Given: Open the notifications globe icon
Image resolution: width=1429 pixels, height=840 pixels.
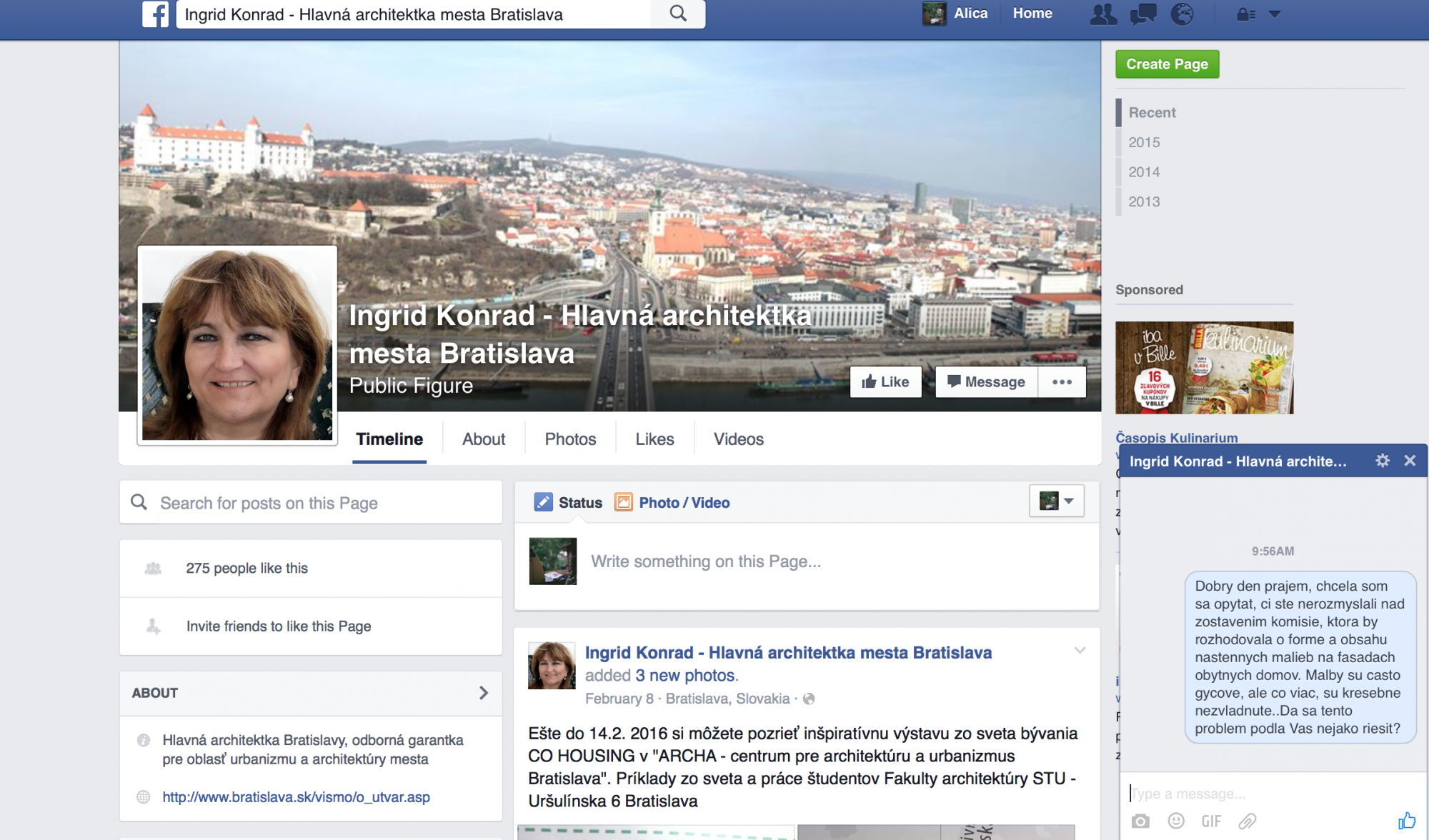Looking at the screenshot, I should tap(1182, 14).
